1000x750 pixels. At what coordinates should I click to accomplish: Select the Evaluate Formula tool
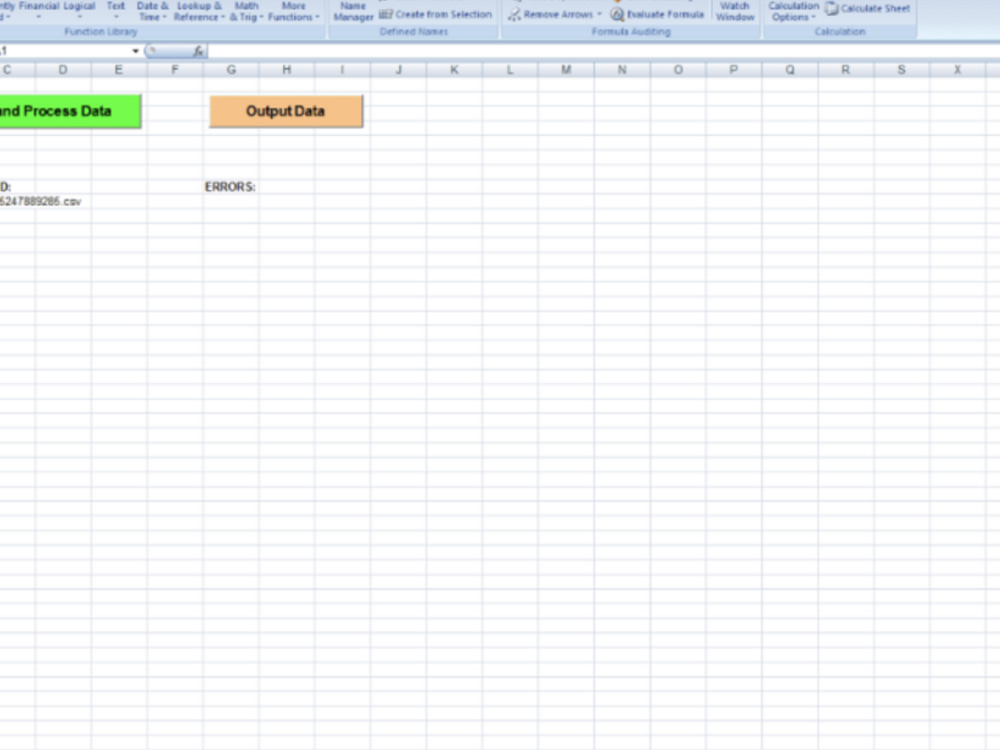click(663, 15)
